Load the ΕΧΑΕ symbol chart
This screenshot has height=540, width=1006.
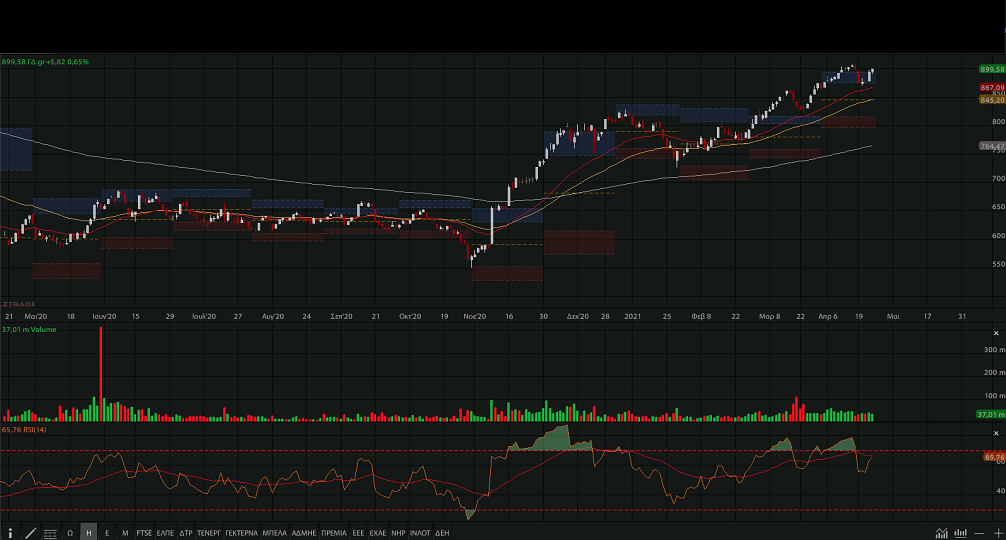click(378, 533)
